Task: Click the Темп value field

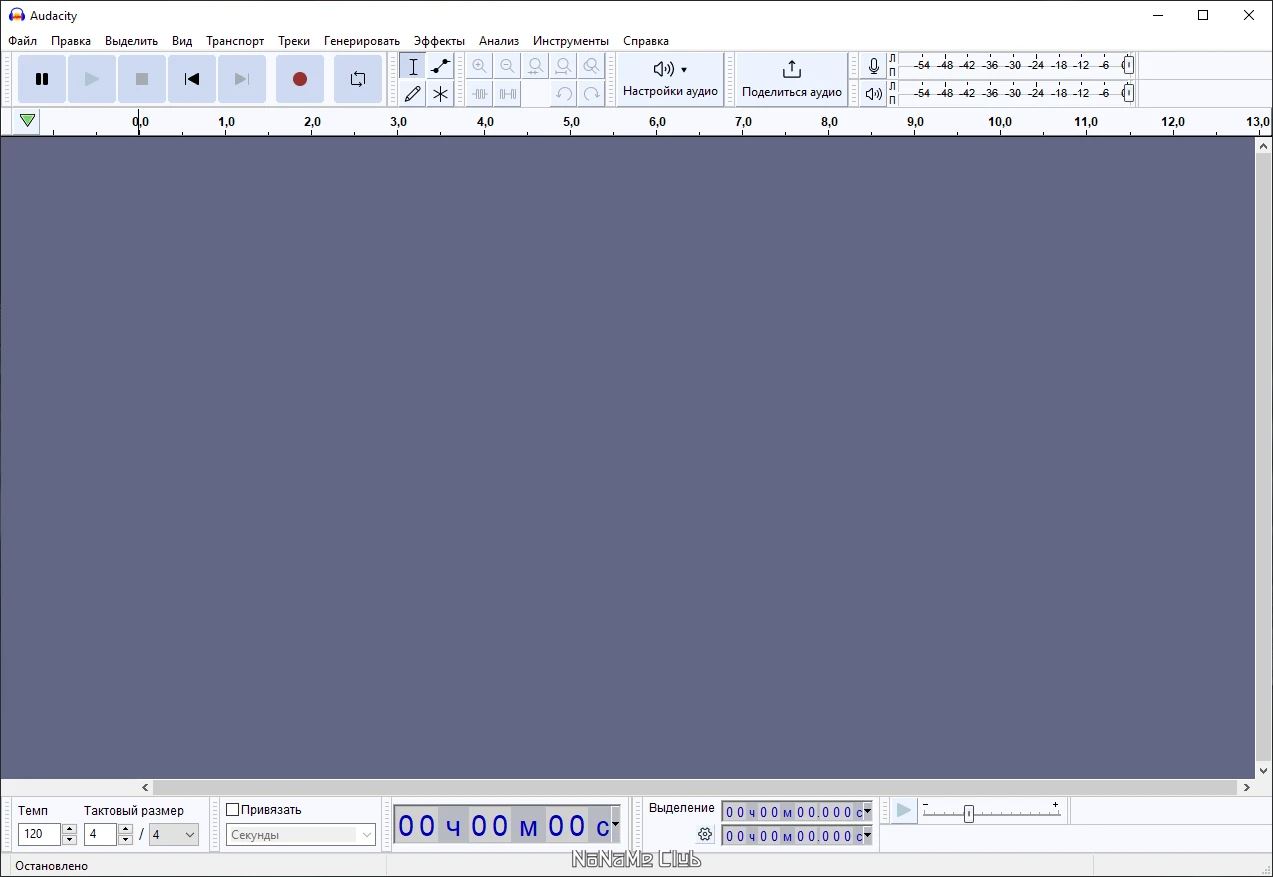Action: [x=39, y=834]
